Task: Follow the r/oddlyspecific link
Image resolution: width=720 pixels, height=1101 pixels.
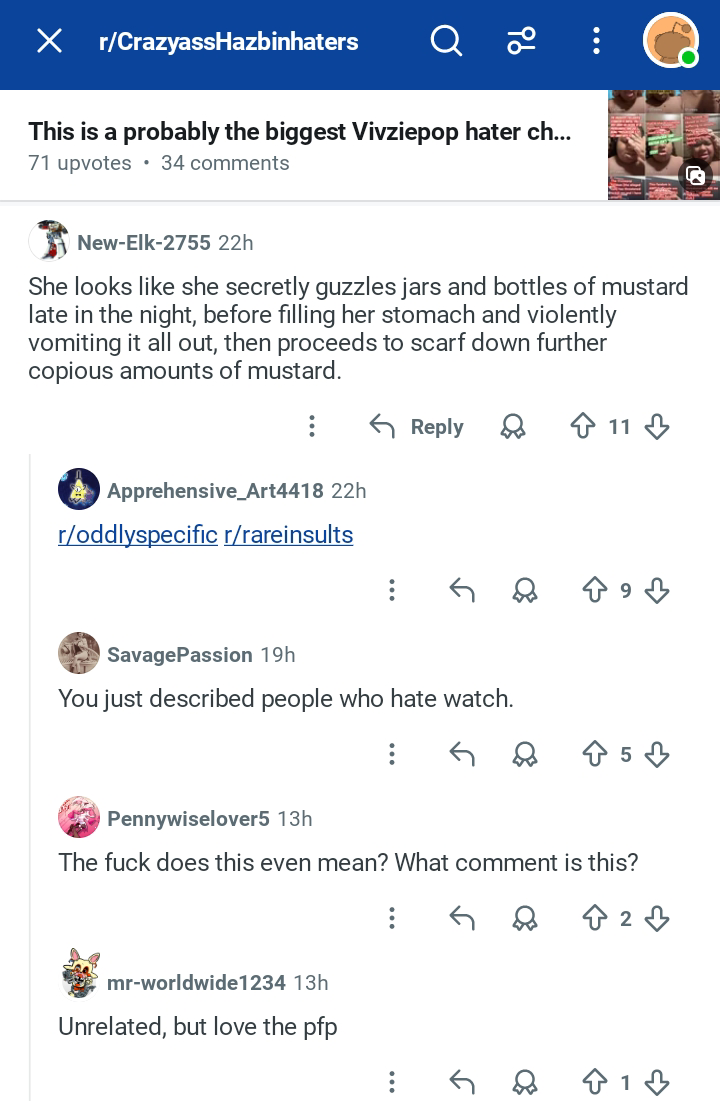Action: [x=138, y=535]
